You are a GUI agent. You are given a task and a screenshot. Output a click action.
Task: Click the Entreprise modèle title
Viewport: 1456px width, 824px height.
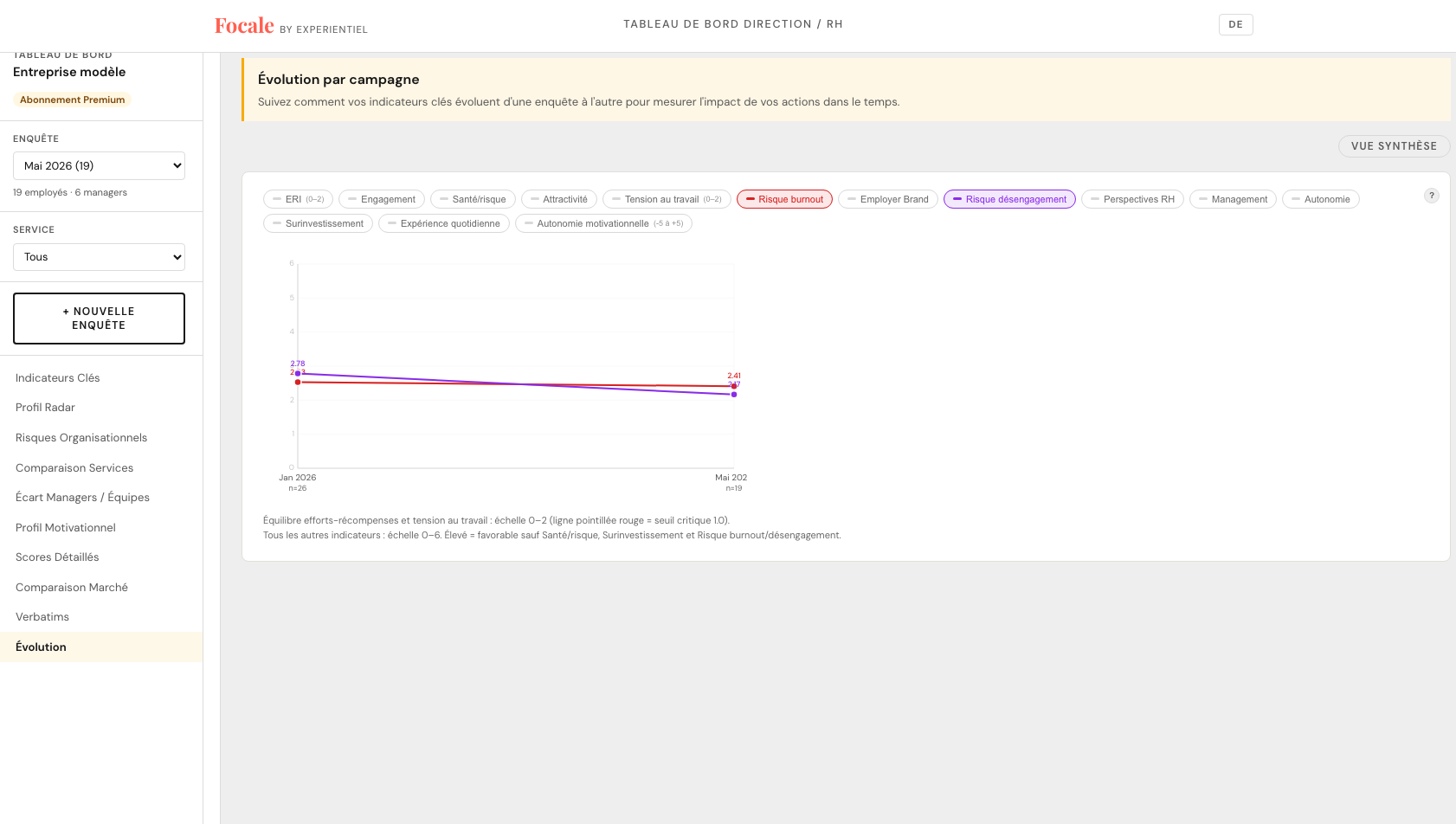click(x=69, y=72)
